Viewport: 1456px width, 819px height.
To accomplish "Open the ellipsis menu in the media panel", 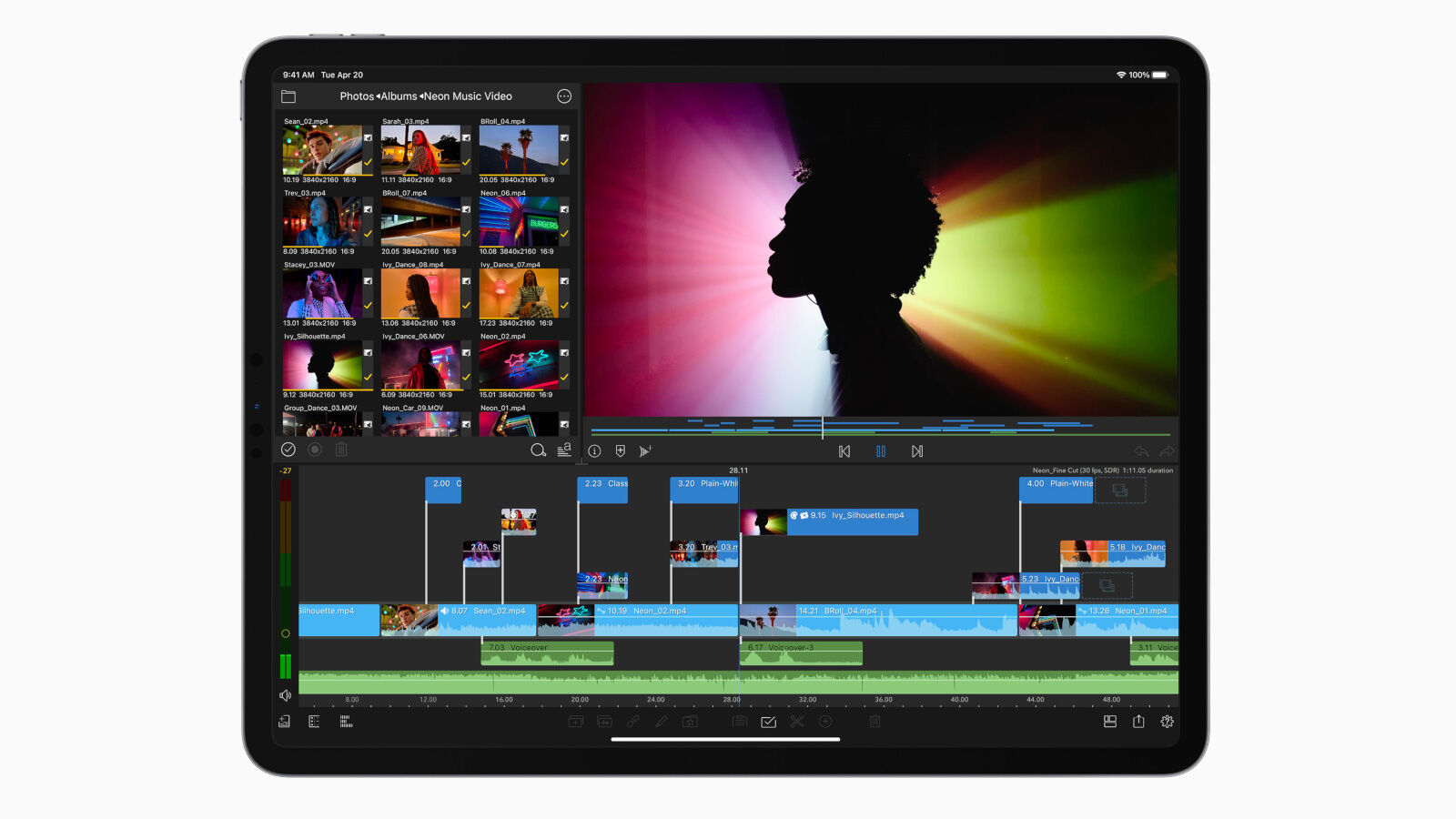I will [x=564, y=96].
